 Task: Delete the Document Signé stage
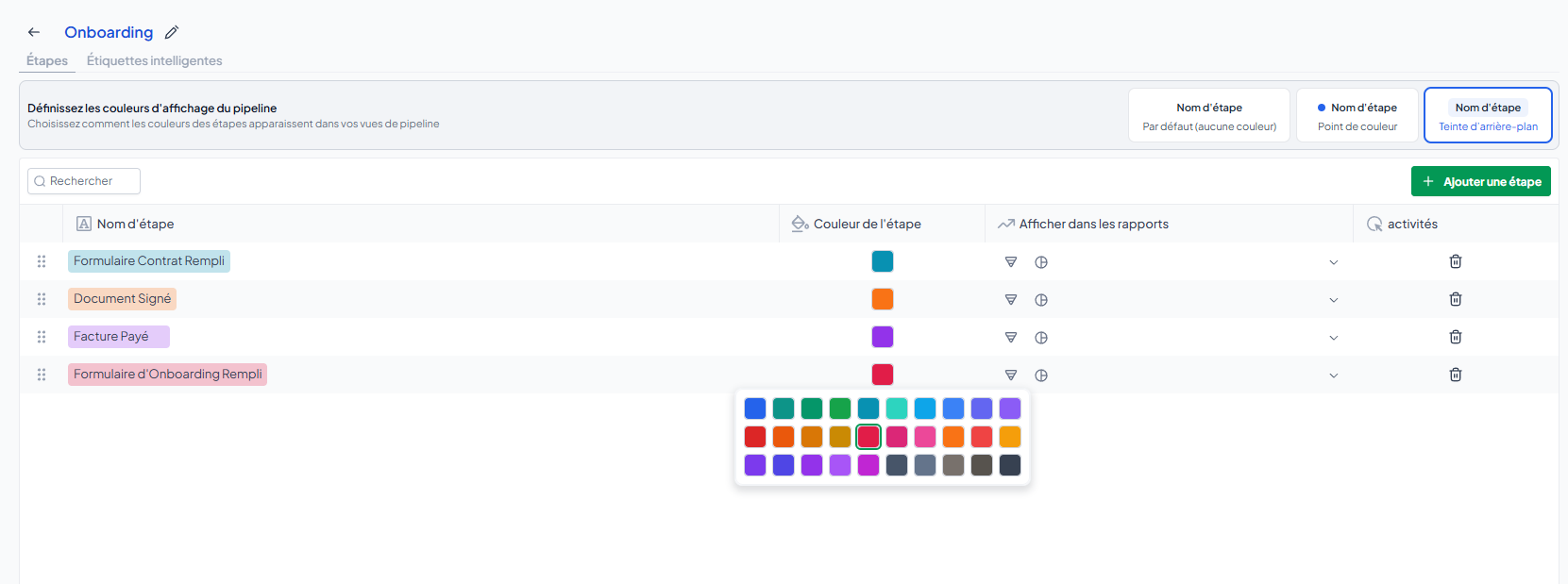1456,299
